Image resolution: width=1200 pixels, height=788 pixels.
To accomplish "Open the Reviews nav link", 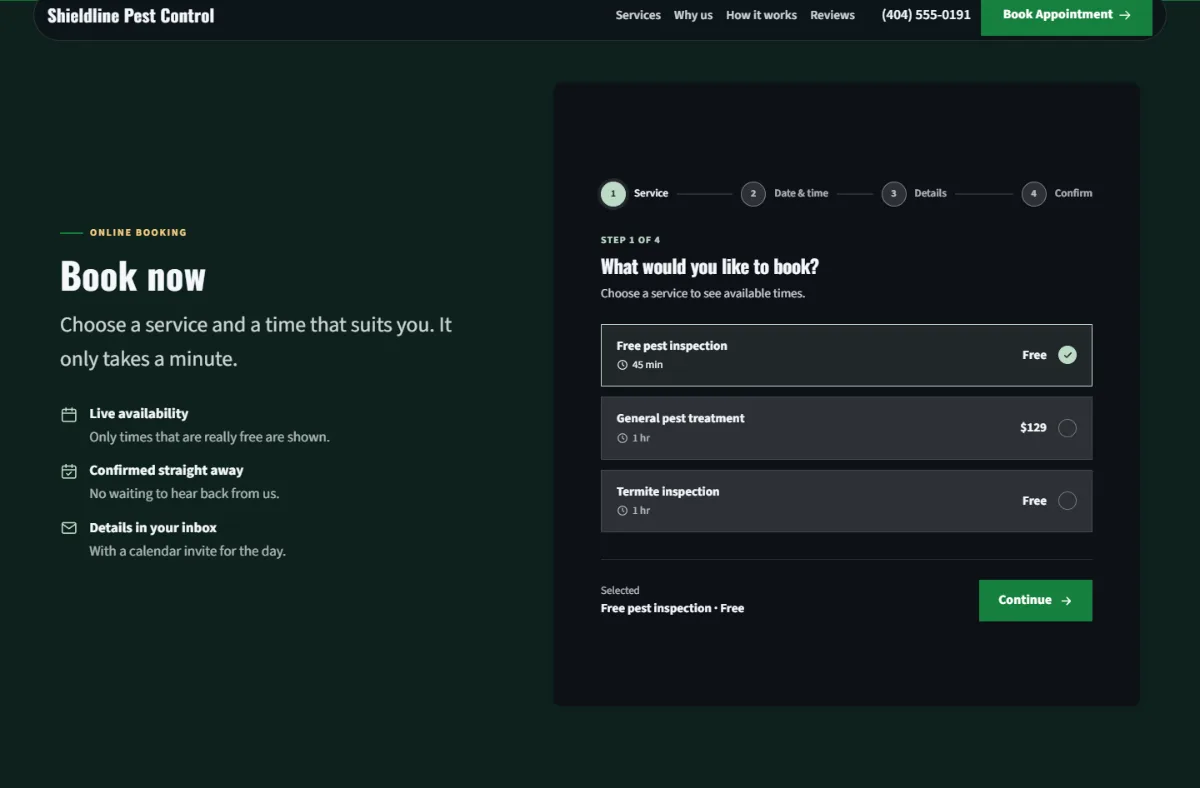I will 832,15.
